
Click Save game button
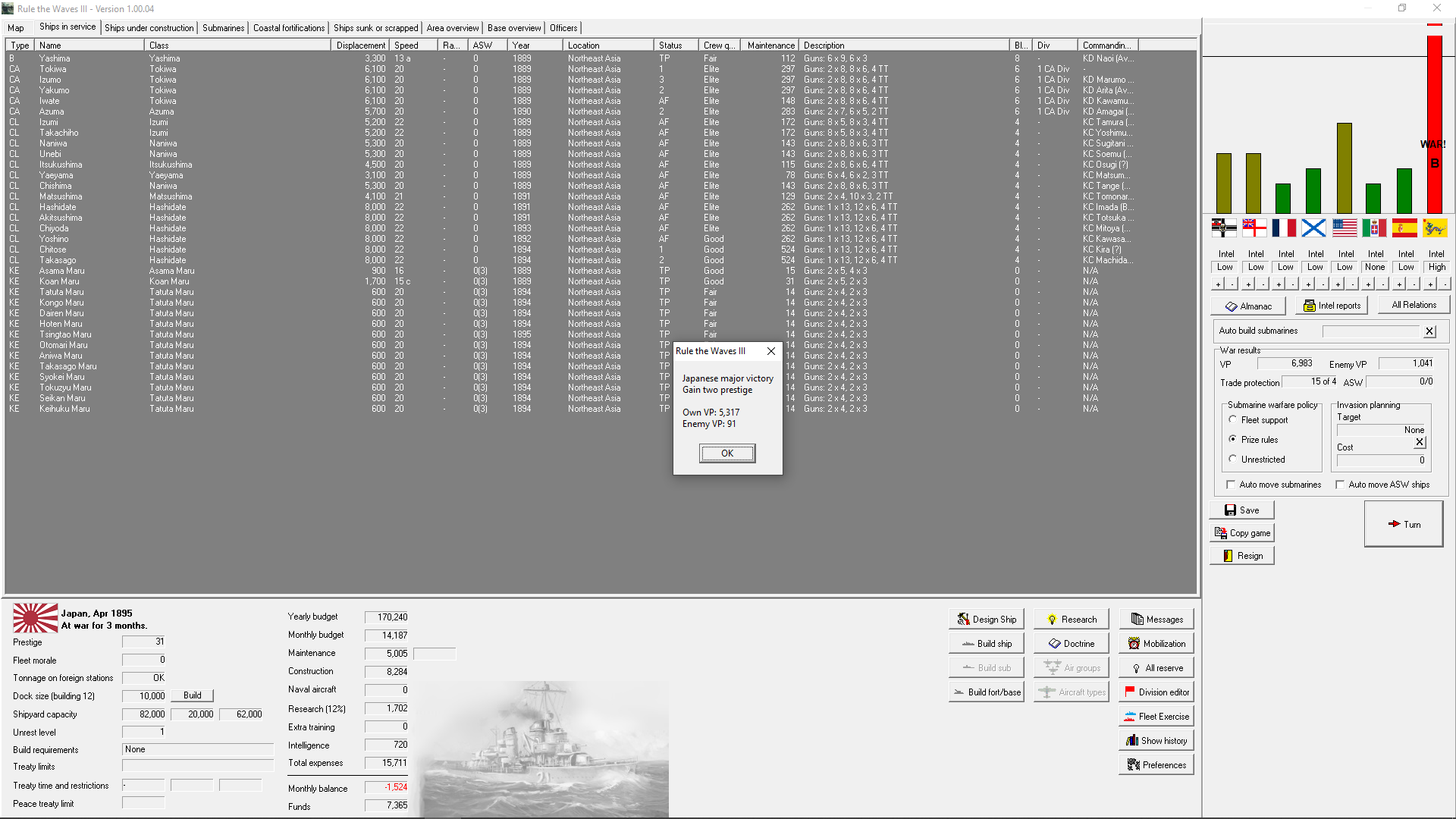1241,510
